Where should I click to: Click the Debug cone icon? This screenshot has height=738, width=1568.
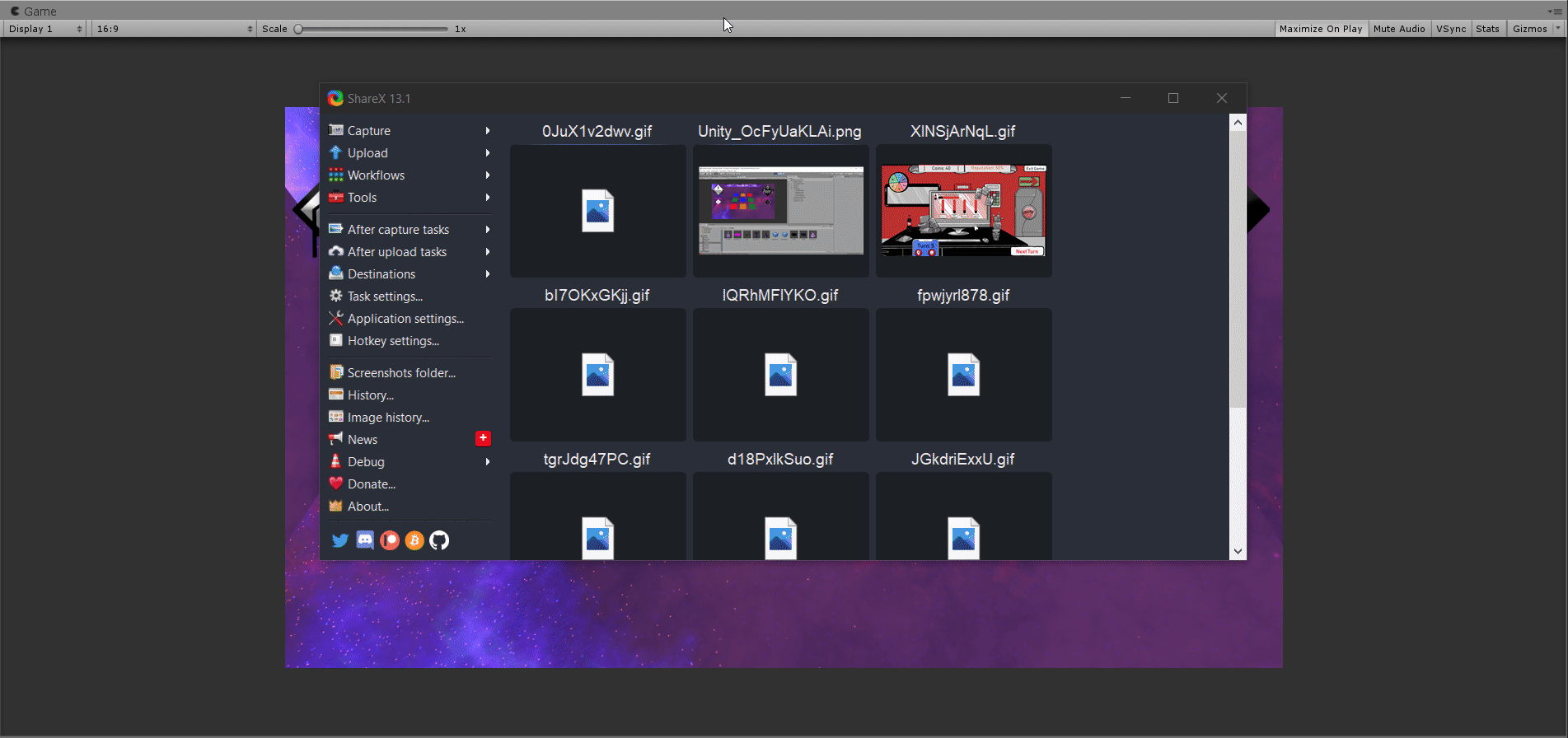click(x=336, y=461)
